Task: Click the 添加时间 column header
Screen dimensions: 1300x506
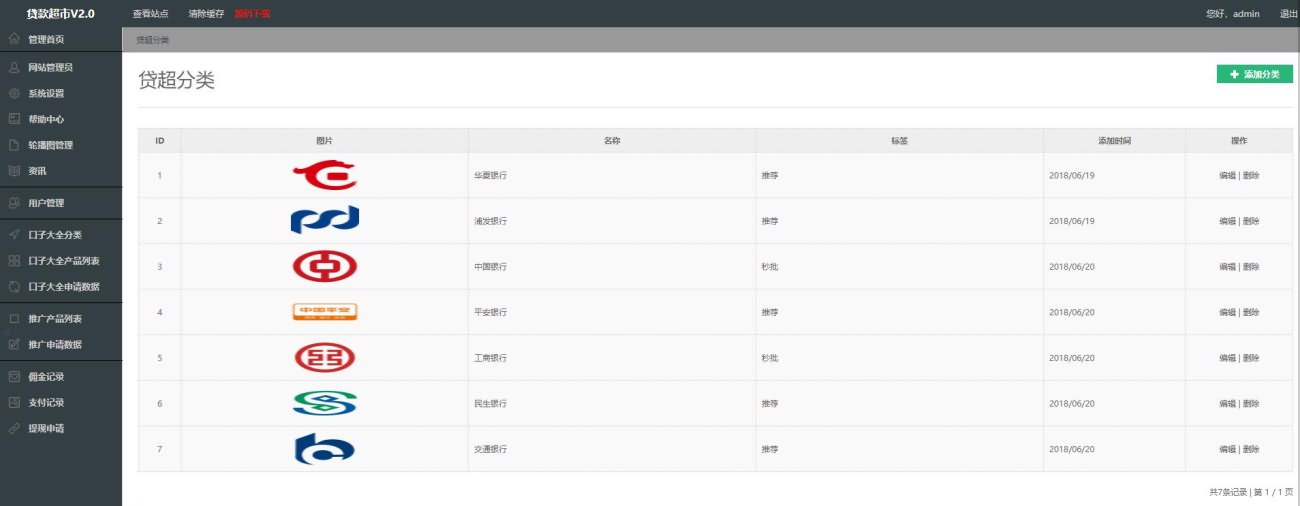Action: 1114,141
